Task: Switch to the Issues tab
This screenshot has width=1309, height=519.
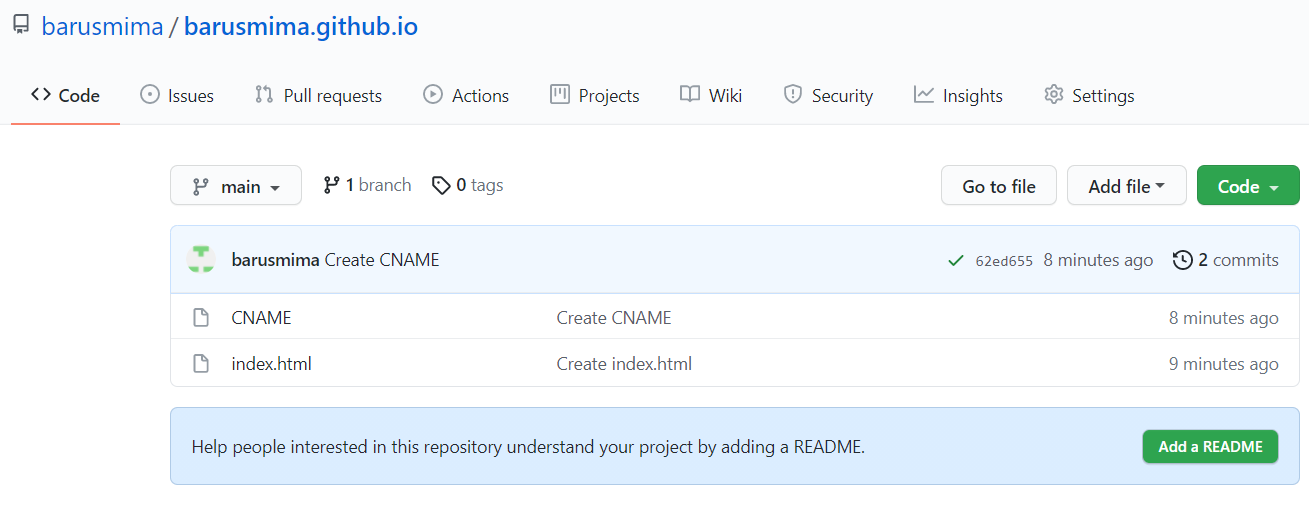Action: 177,96
